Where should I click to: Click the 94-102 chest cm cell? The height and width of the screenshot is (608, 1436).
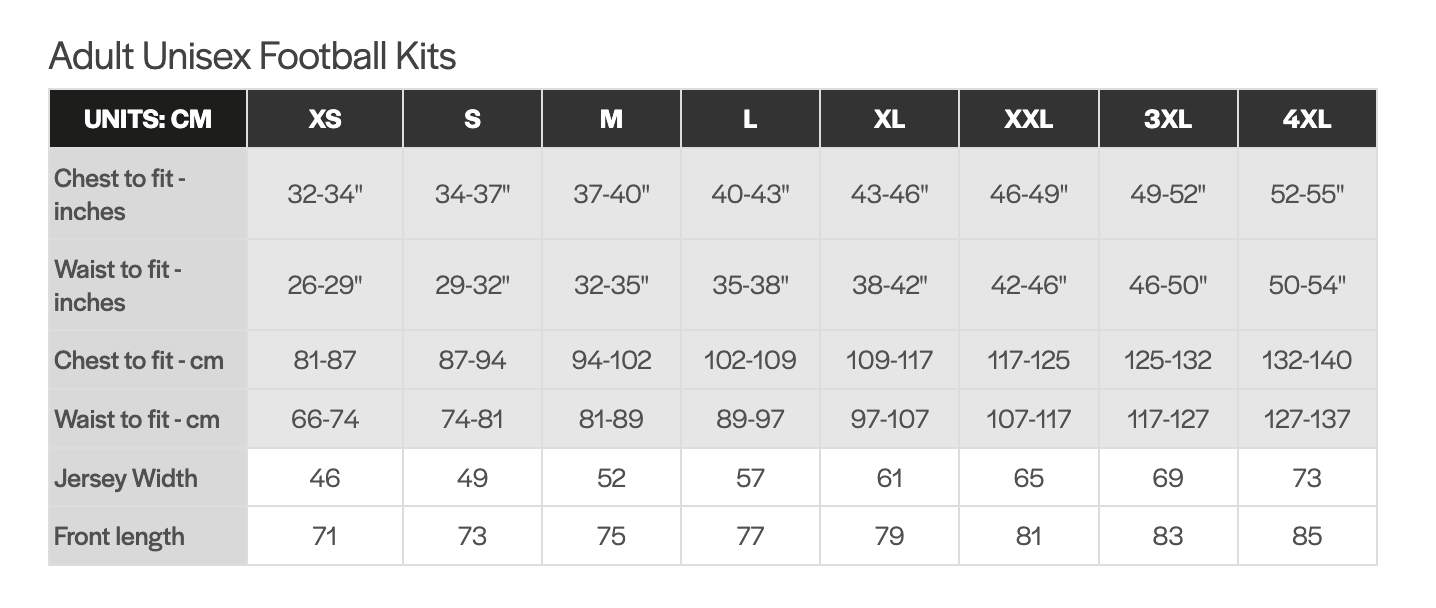[x=611, y=360]
